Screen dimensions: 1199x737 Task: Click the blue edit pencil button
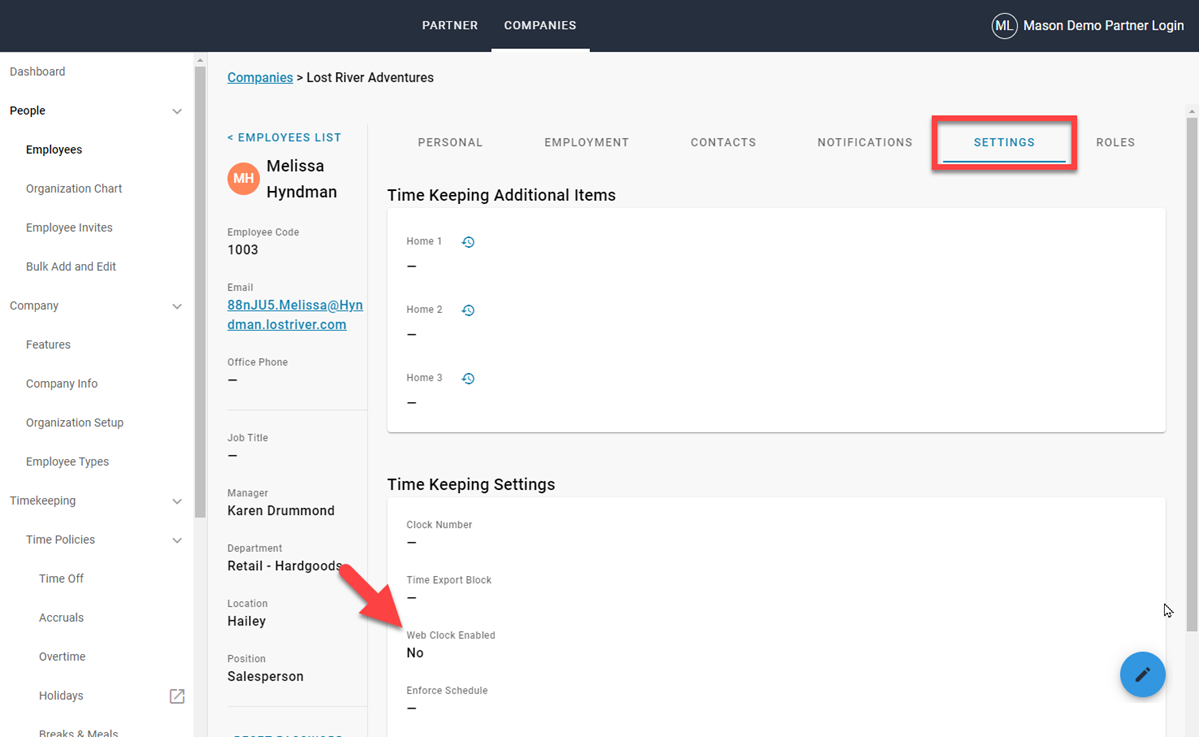coord(1142,674)
